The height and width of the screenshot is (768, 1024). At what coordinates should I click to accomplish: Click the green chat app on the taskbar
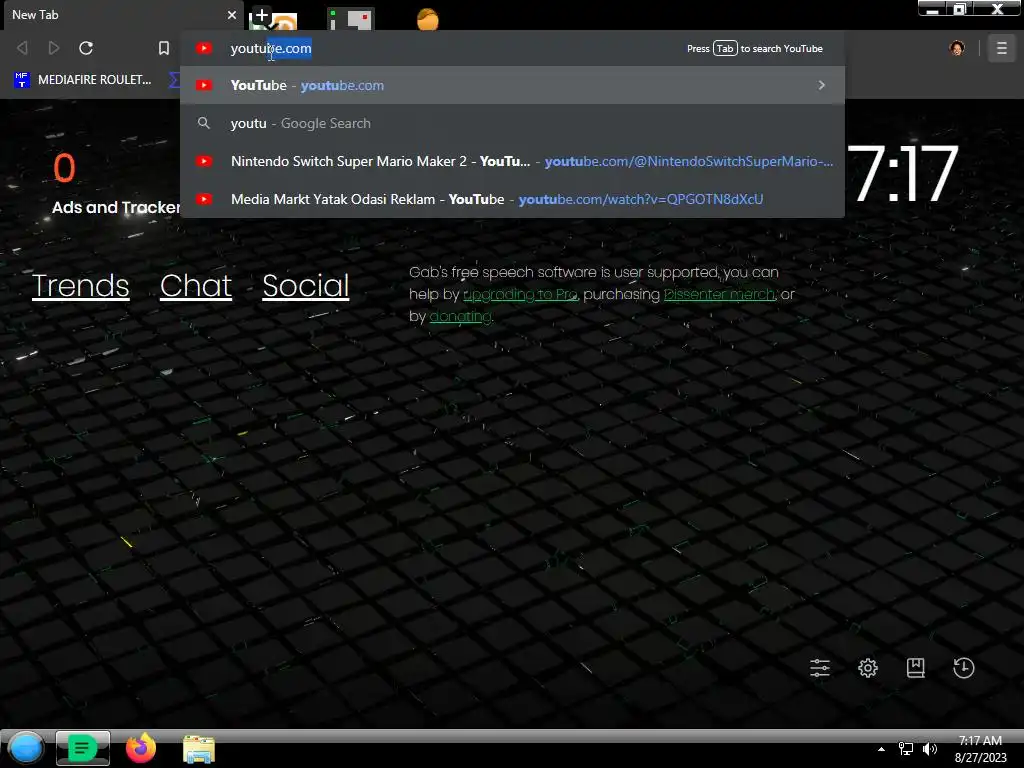[x=82, y=748]
